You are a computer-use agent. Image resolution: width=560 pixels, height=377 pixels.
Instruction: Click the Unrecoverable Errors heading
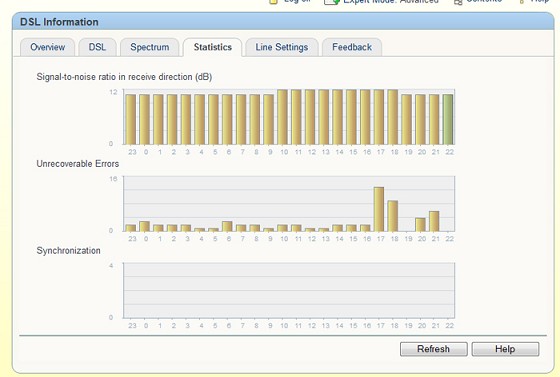[78, 164]
